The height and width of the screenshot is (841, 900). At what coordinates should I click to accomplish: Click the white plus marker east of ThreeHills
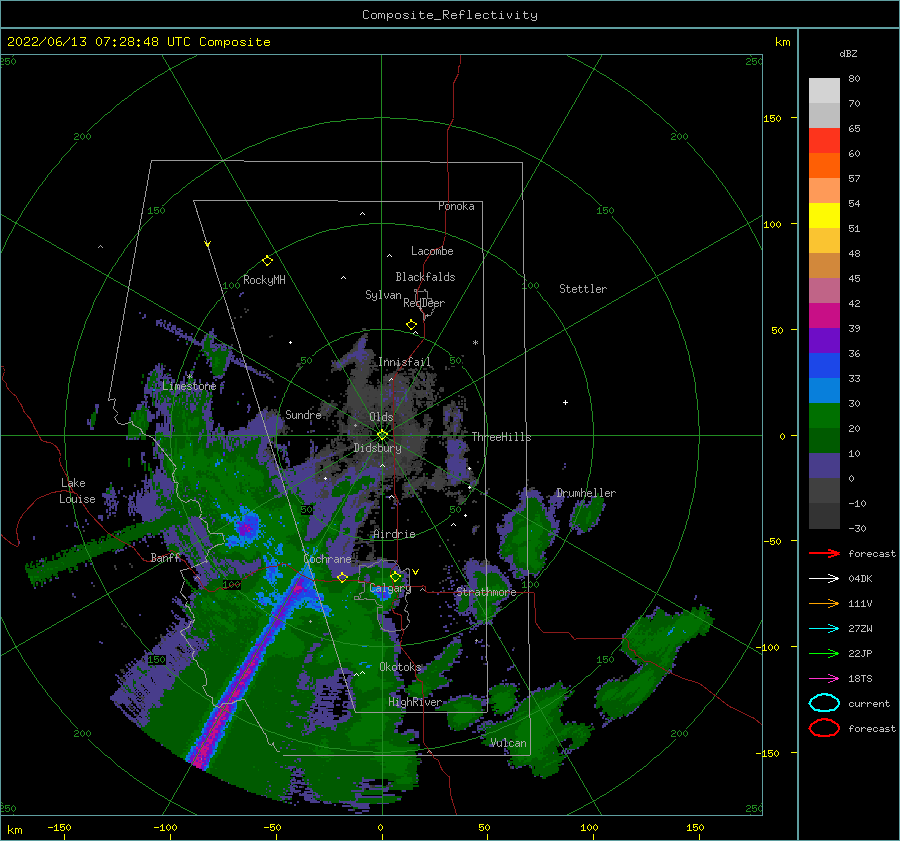tap(565, 402)
